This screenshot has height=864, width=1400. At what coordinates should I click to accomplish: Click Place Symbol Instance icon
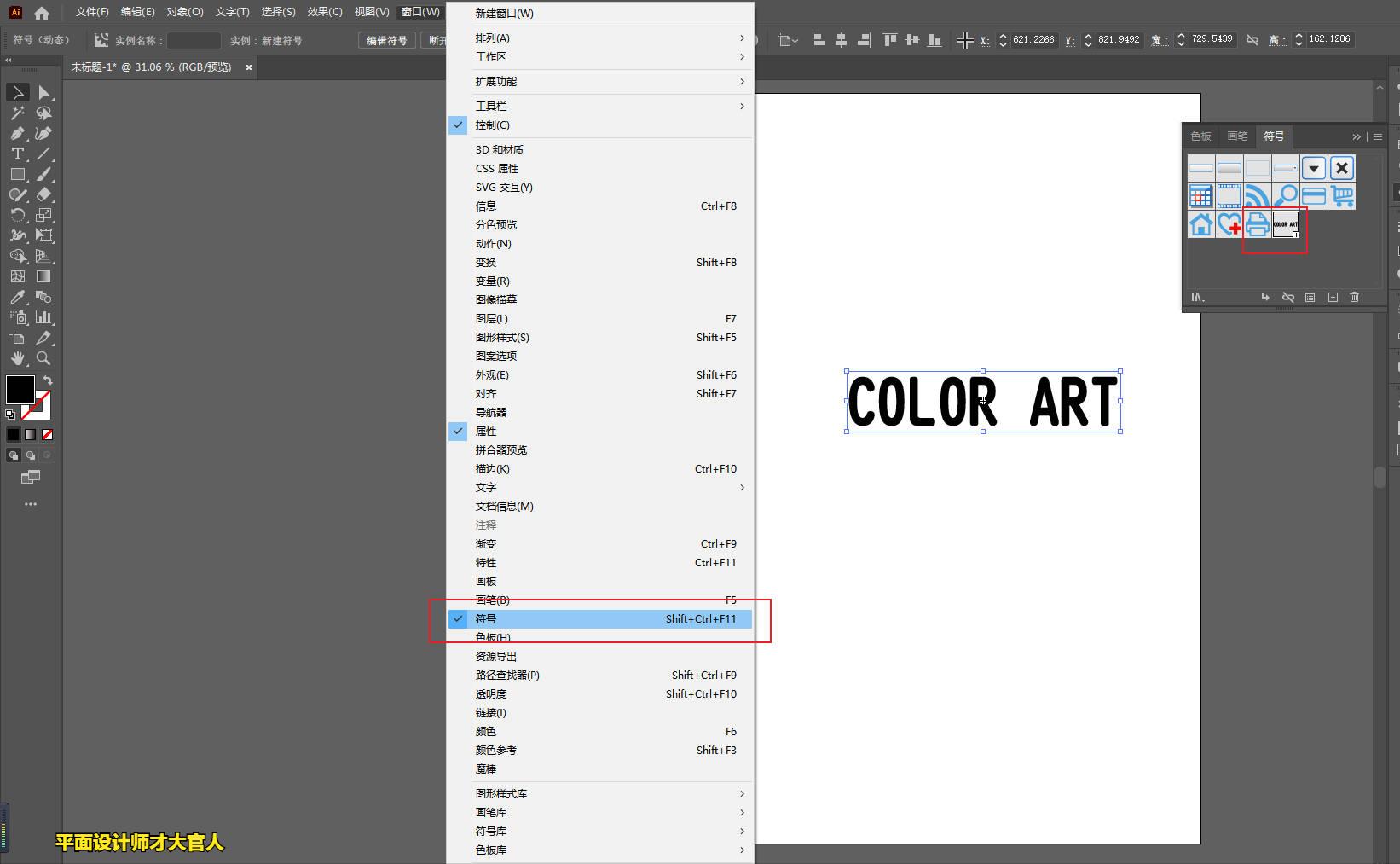(1265, 298)
